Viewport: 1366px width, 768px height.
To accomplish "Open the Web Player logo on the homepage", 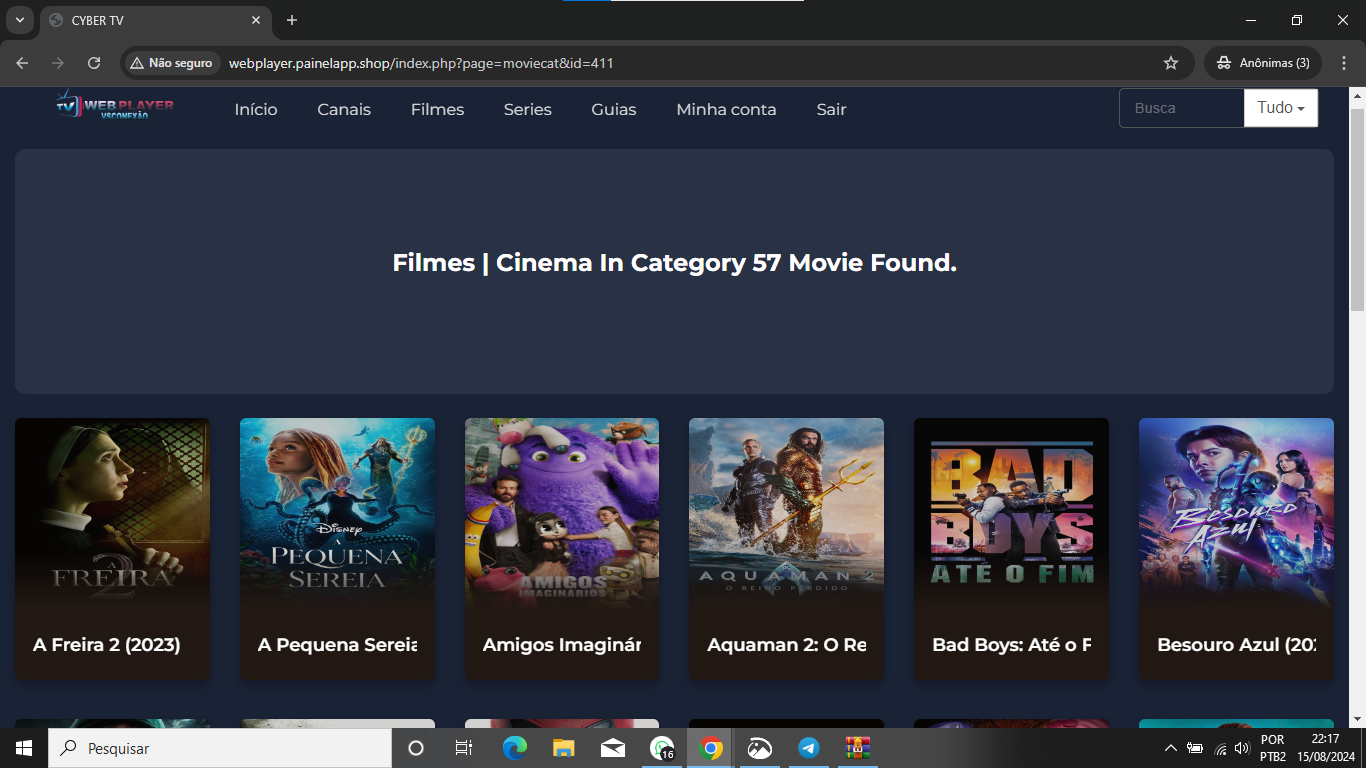I will tap(113, 108).
